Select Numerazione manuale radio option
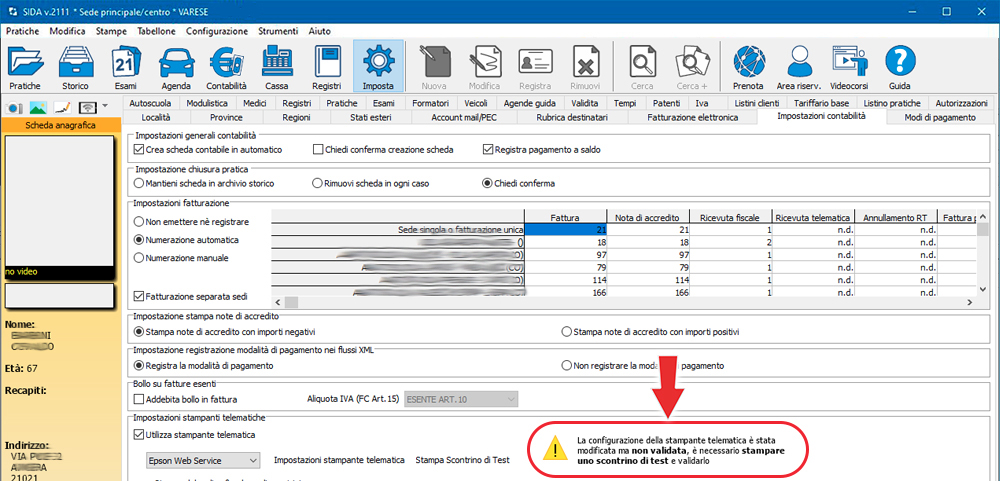Screen dimensions: 1000x481 pos(139,258)
